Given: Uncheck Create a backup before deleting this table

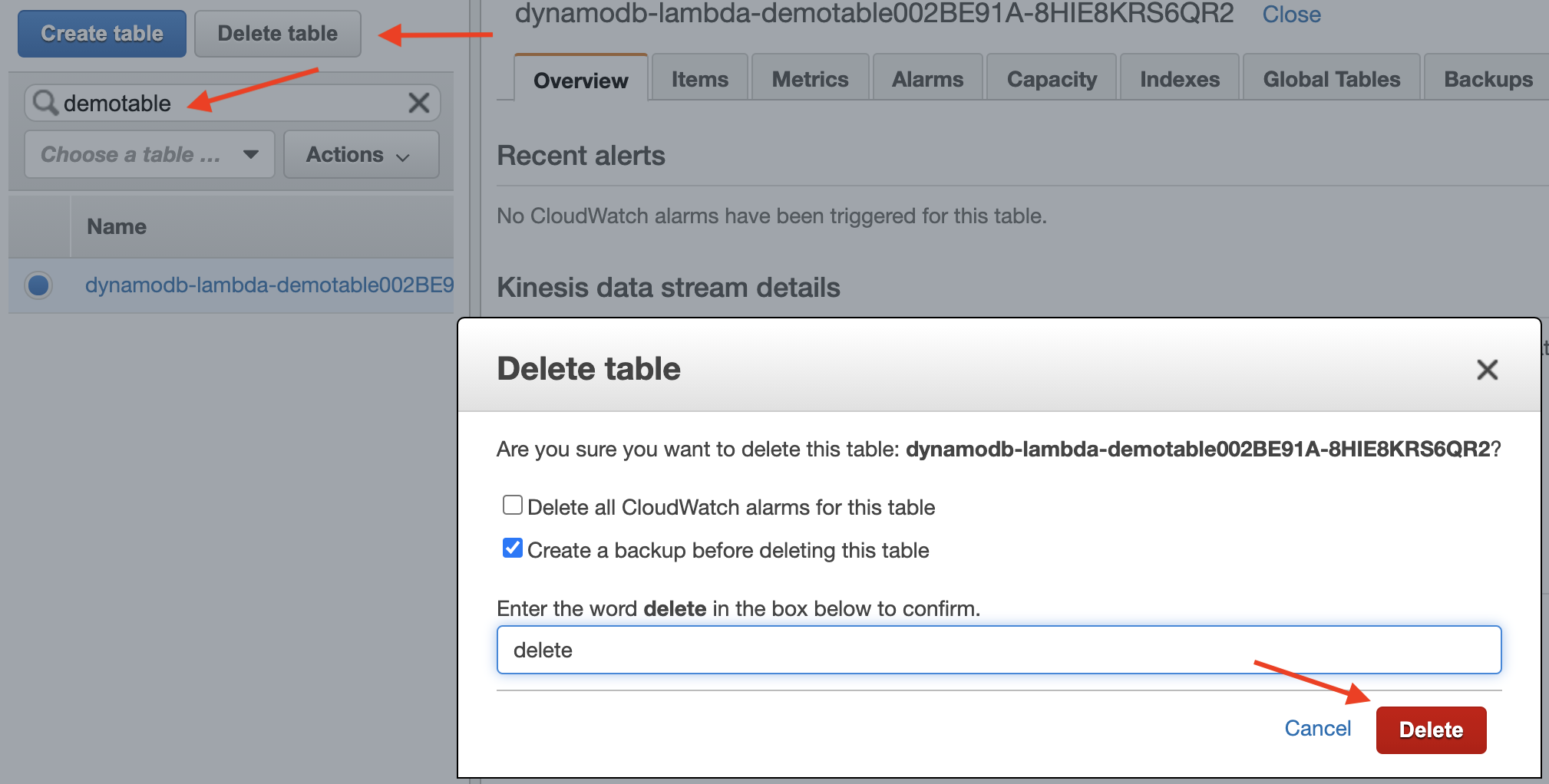Looking at the screenshot, I should pos(512,548).
